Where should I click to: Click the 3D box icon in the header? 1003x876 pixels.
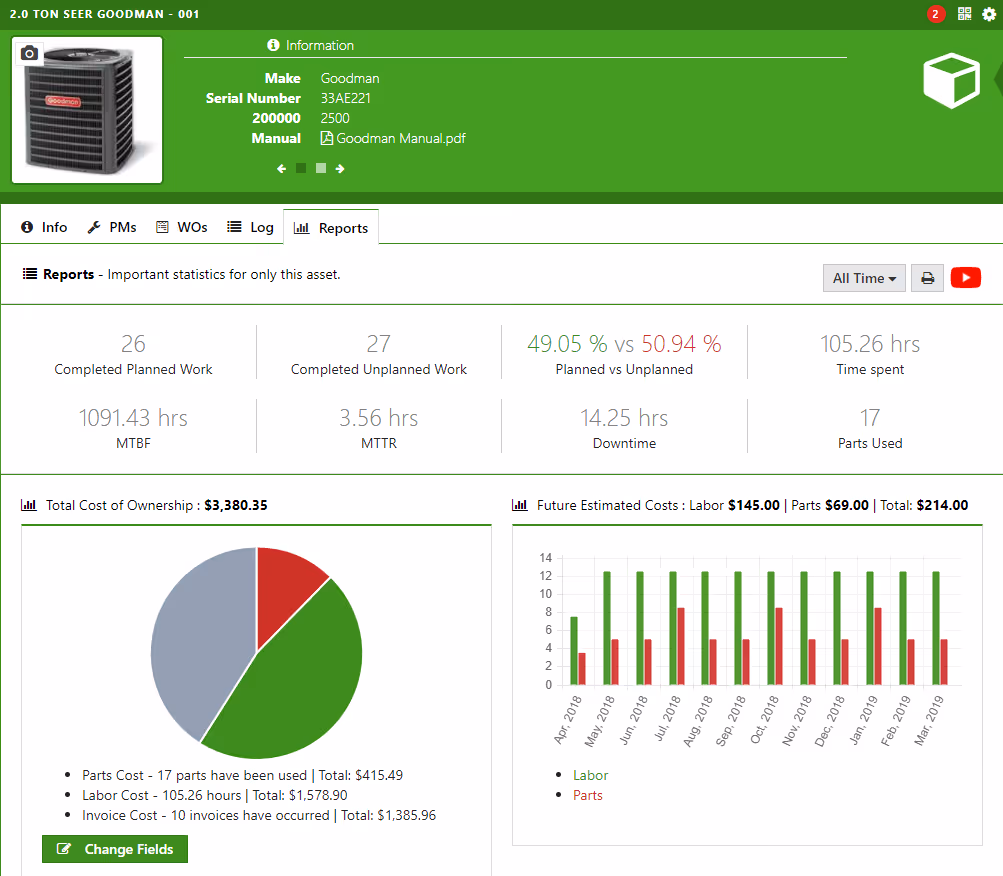950,80
